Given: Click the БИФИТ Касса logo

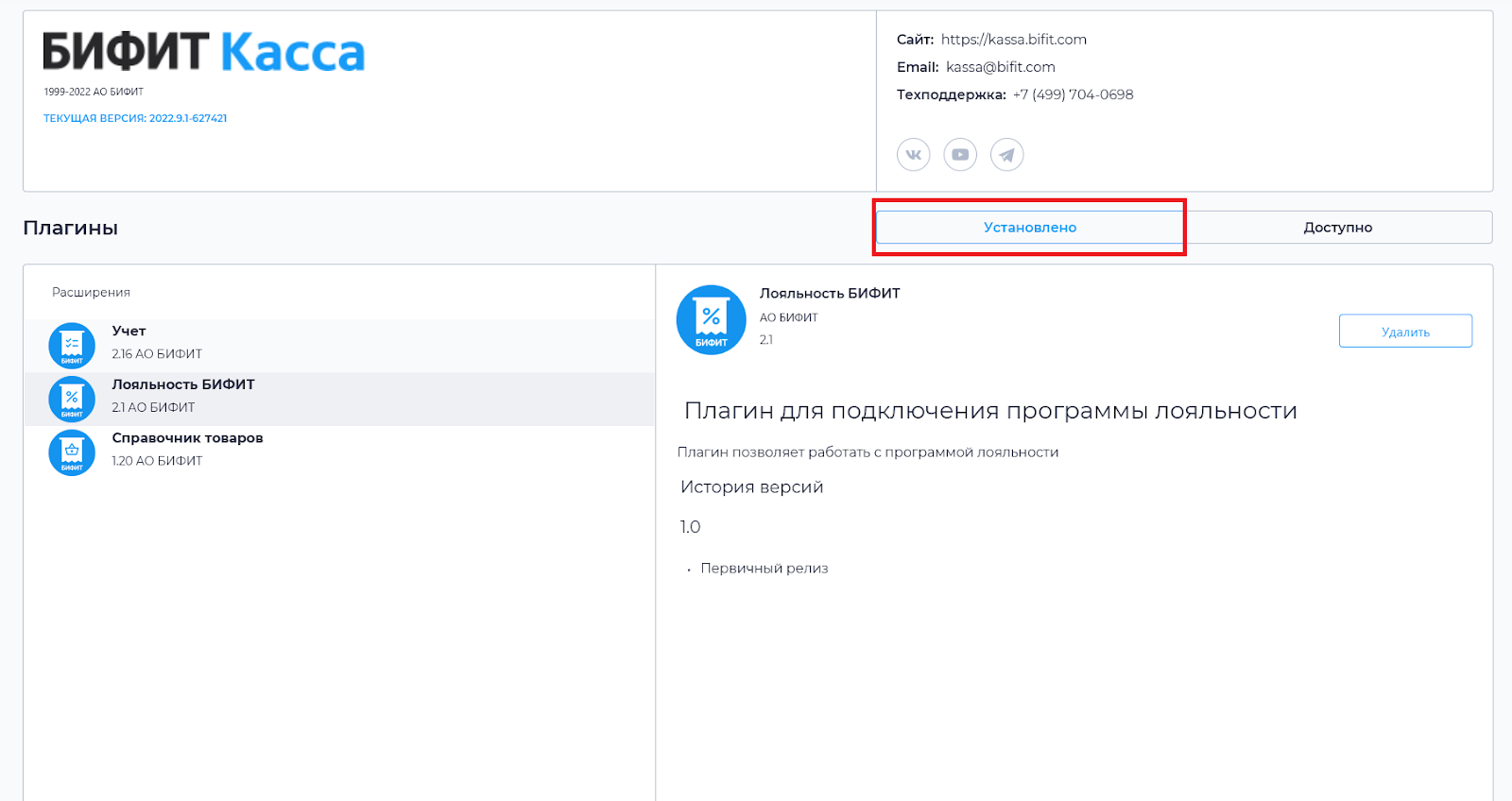Looking at the screenshot, I should [x=203, y=52].
